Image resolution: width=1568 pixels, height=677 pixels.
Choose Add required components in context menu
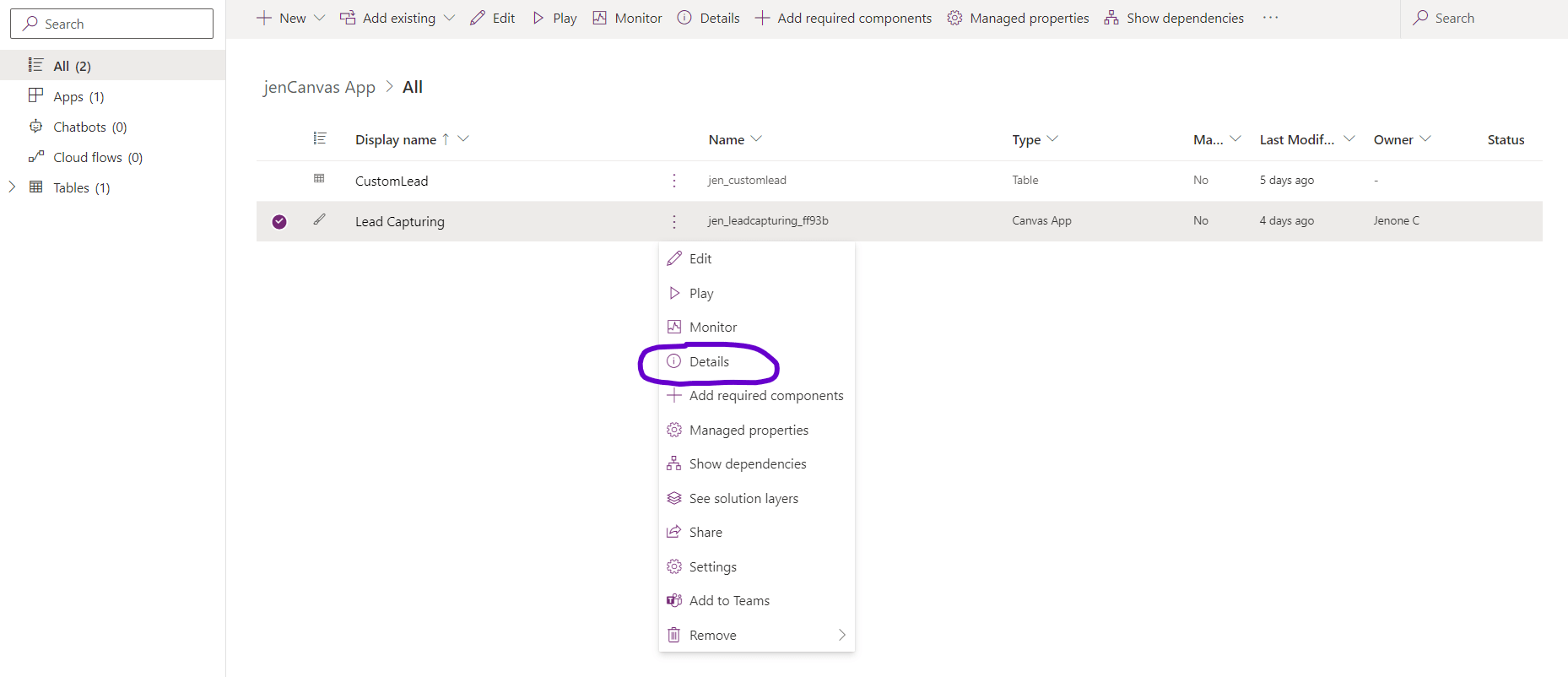click(757, 395)
